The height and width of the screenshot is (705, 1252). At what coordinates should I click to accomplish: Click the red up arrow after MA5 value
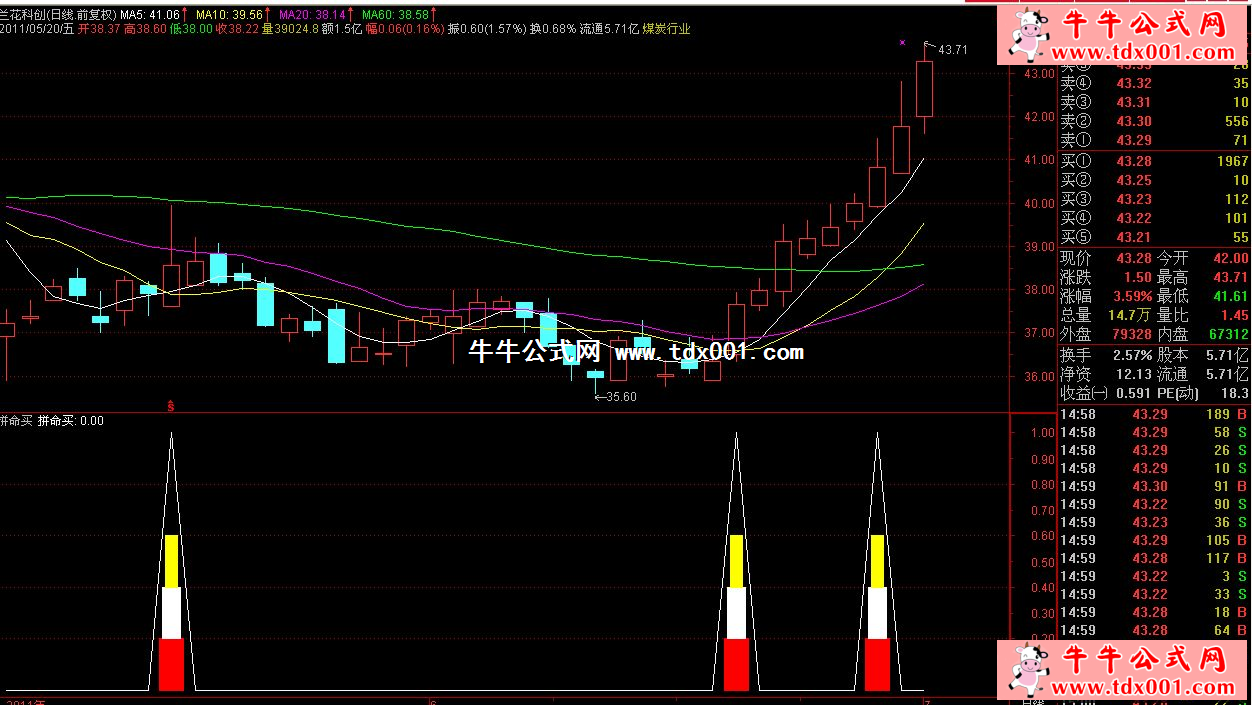pyautogui.click(x=186, y=15)
